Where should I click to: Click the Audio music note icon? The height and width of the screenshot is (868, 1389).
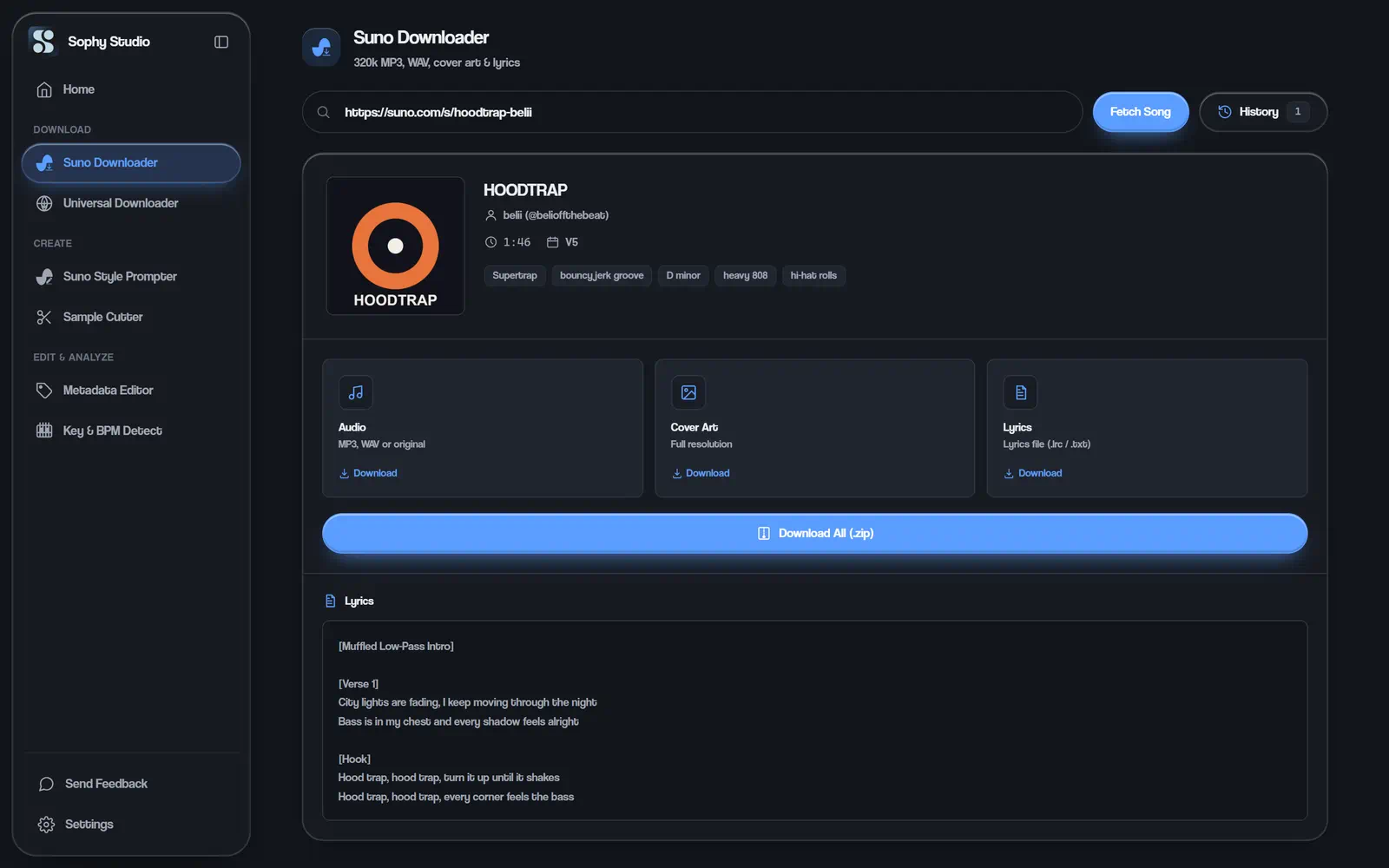point(356,392)
